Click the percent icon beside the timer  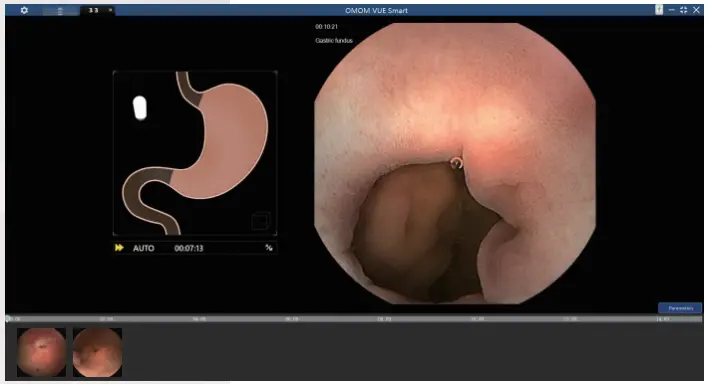tap(269, 247)
